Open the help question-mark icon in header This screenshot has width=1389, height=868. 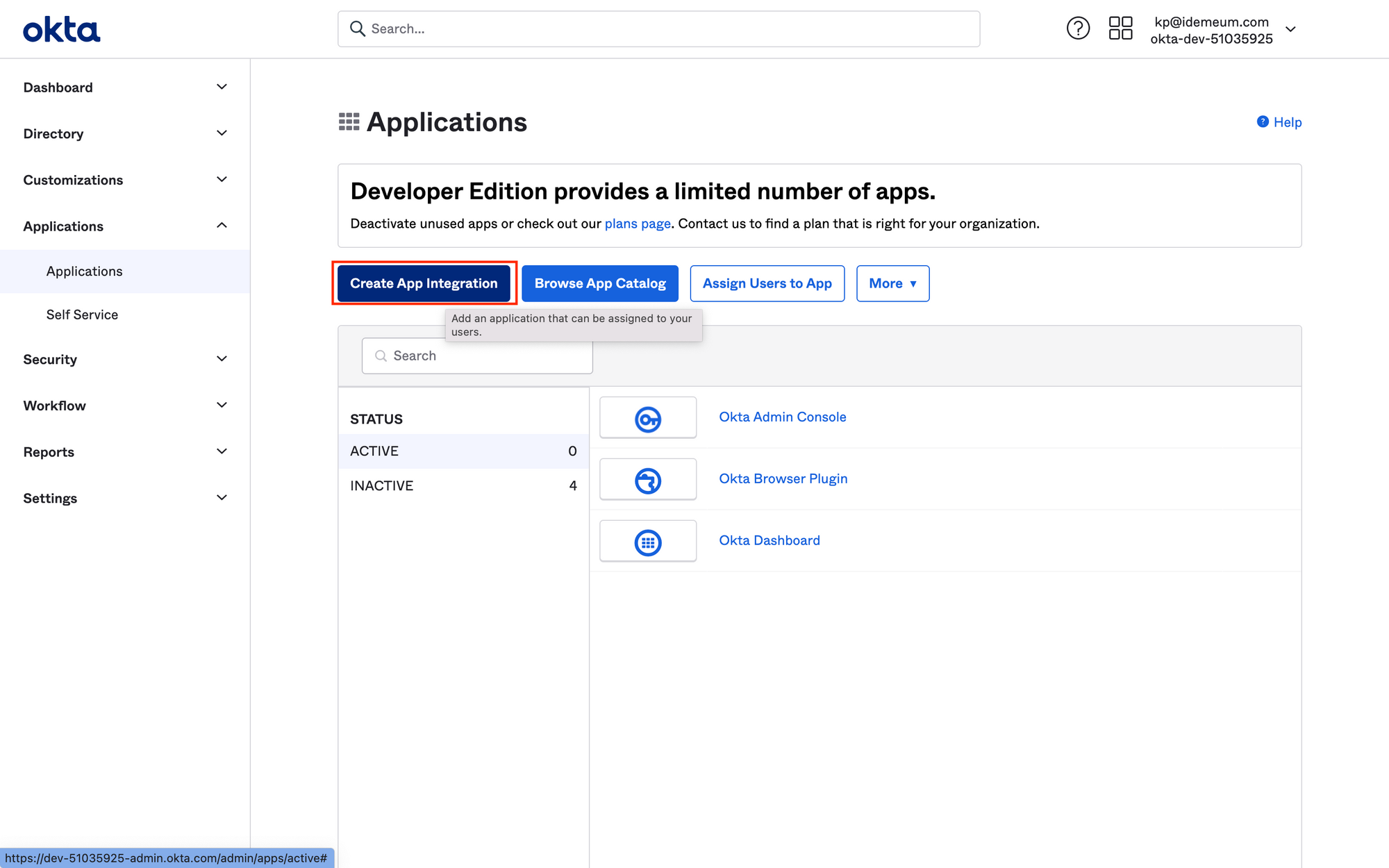1078,28
